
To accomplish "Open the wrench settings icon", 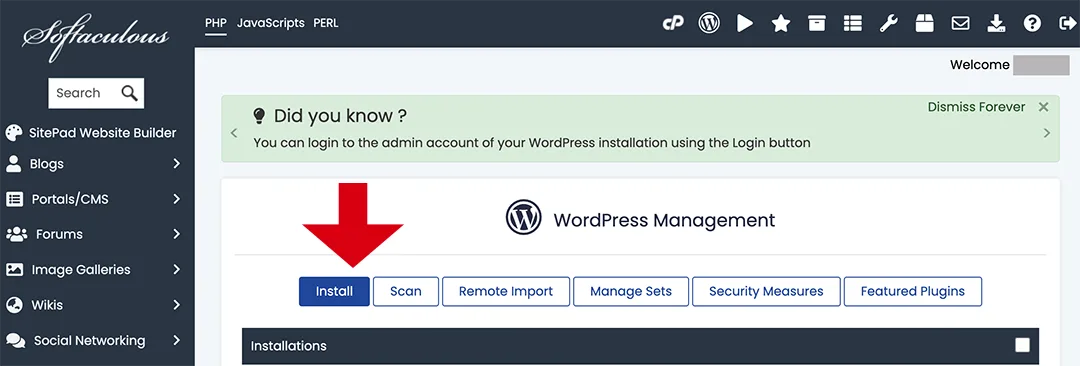I will pyautogui.click(x=889, y=23).
